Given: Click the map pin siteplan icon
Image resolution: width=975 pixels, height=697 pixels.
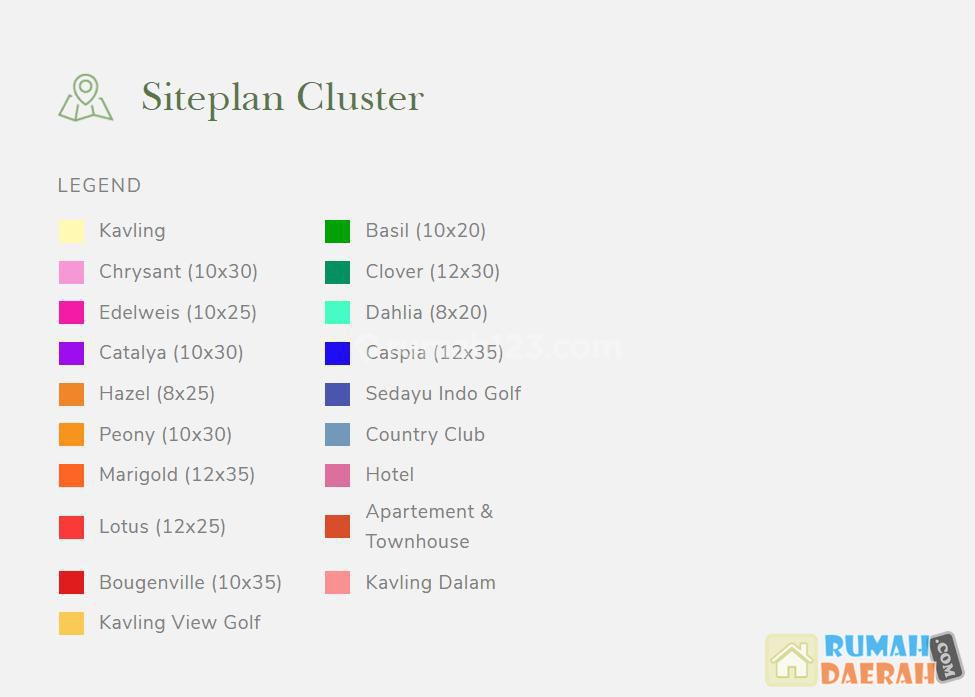Looking at the screenshot, I should [x=86, y=98].
